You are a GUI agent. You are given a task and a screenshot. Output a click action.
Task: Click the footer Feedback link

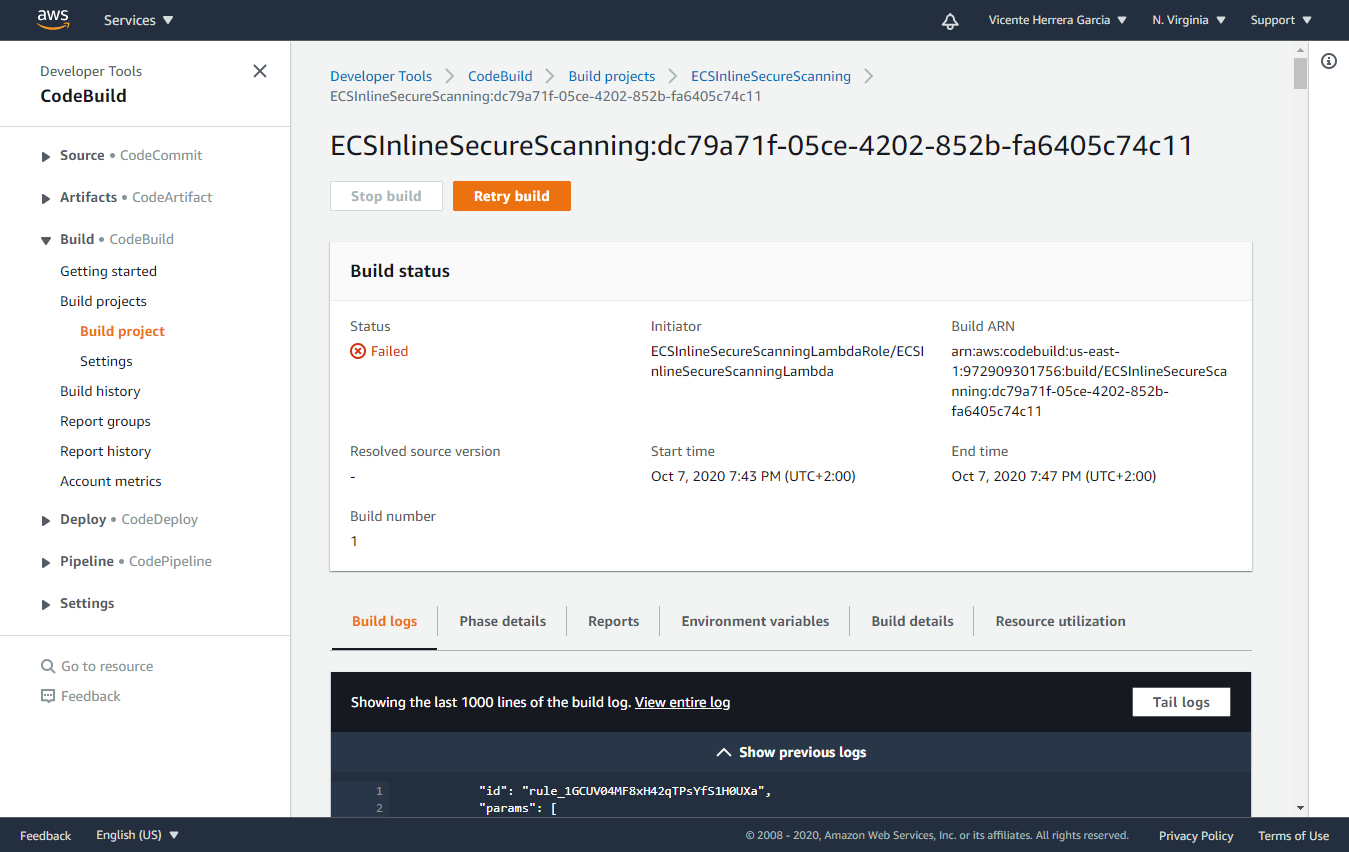46,835
